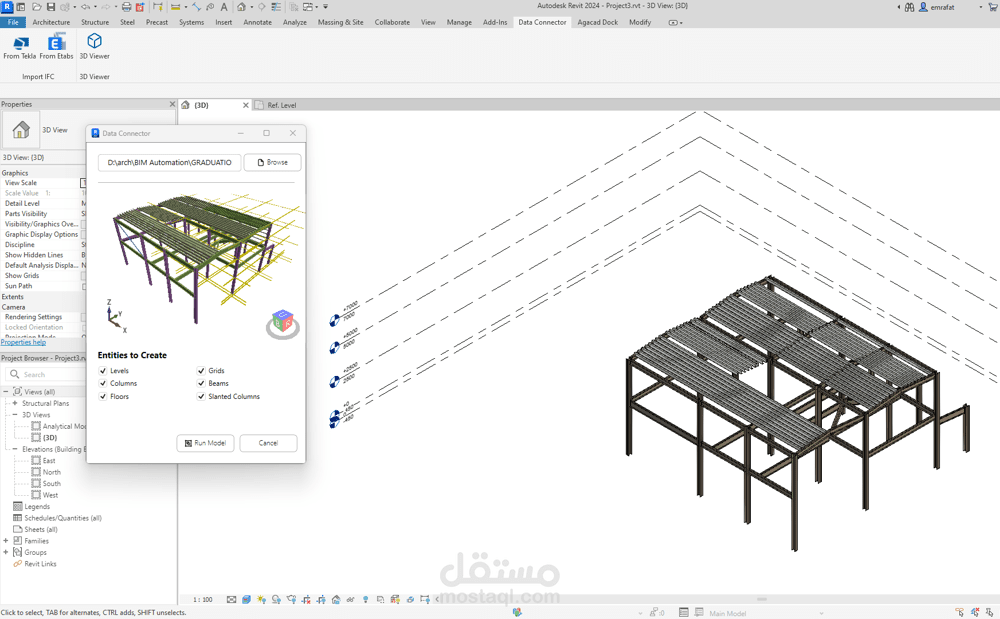1000x619 pixels.
Task: Click the Detail Level icon in view control bar
Action: click(232, 599)
